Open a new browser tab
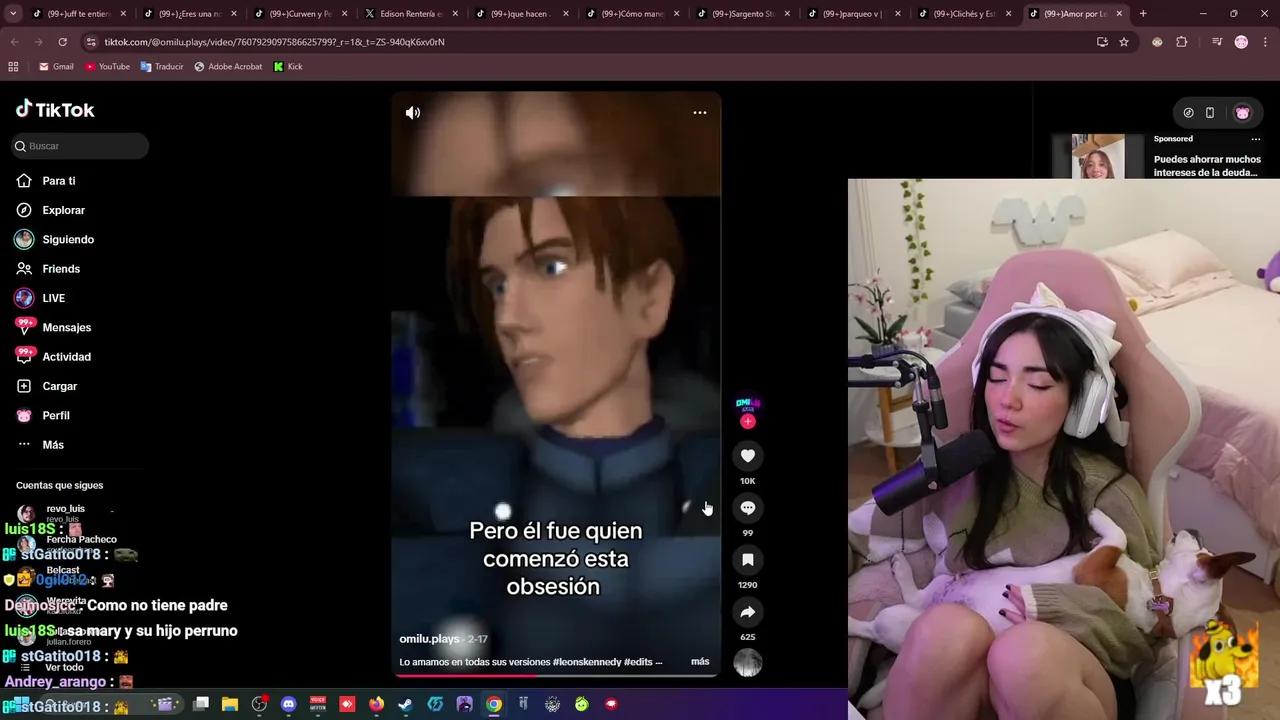Viewport: 1280px width, 720px height. click(1143, 14)
